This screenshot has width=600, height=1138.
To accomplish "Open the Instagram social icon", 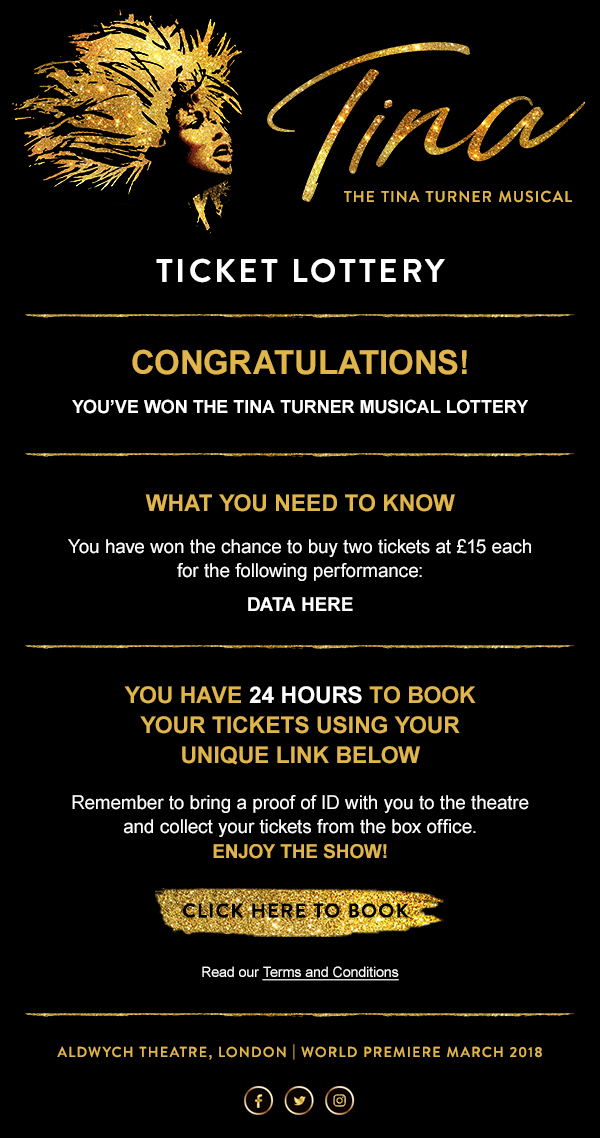I will 340,1101.
